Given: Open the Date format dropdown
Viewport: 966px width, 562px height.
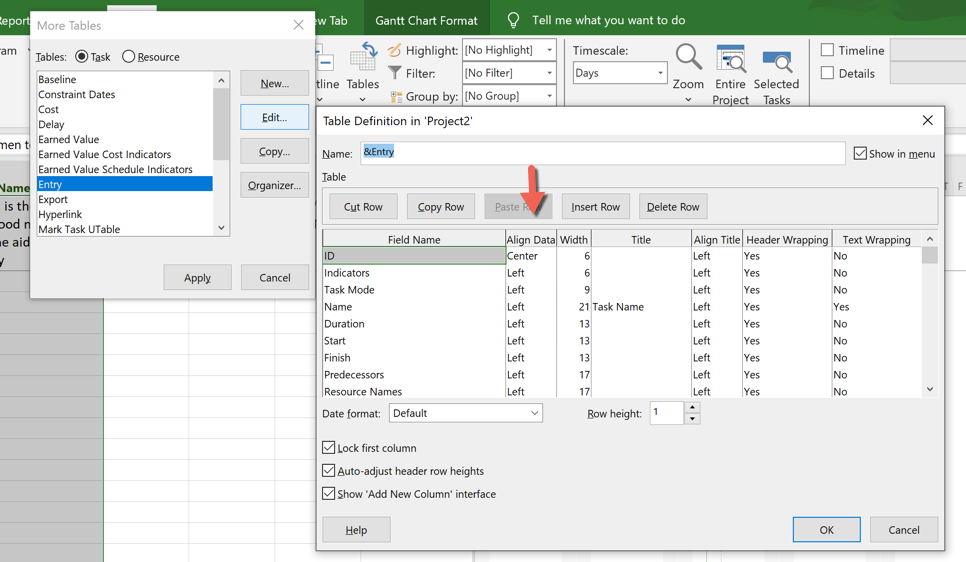Looking at the screenshot, I should tap(534, 413).
